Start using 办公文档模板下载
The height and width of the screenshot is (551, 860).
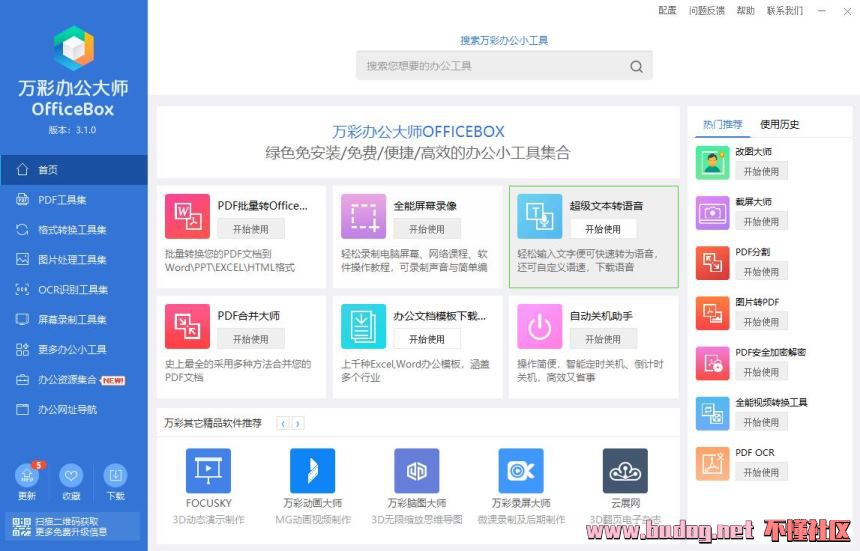coord(427,339)
